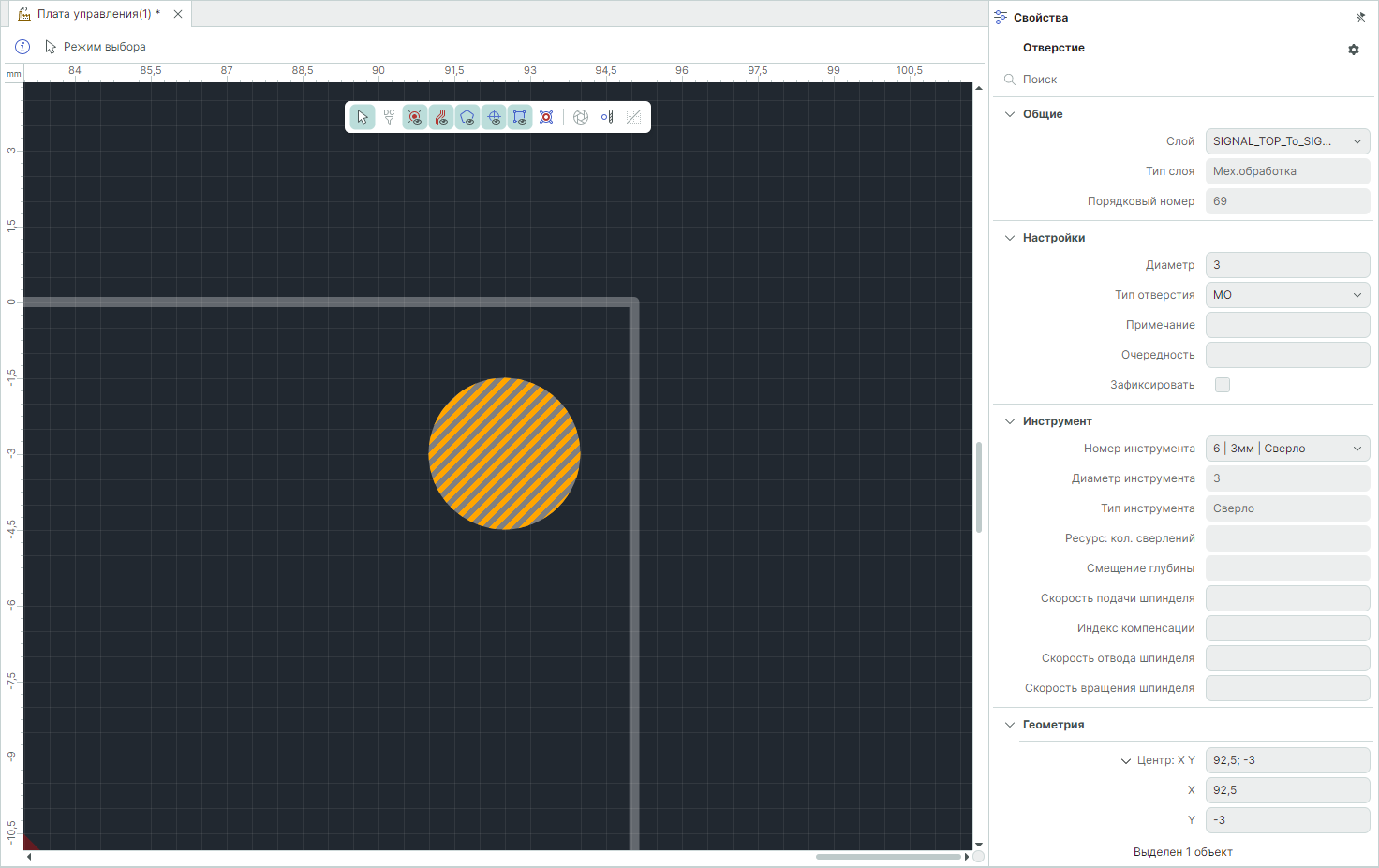Enable the Зафиксировать checkbox

(1223, 385)
